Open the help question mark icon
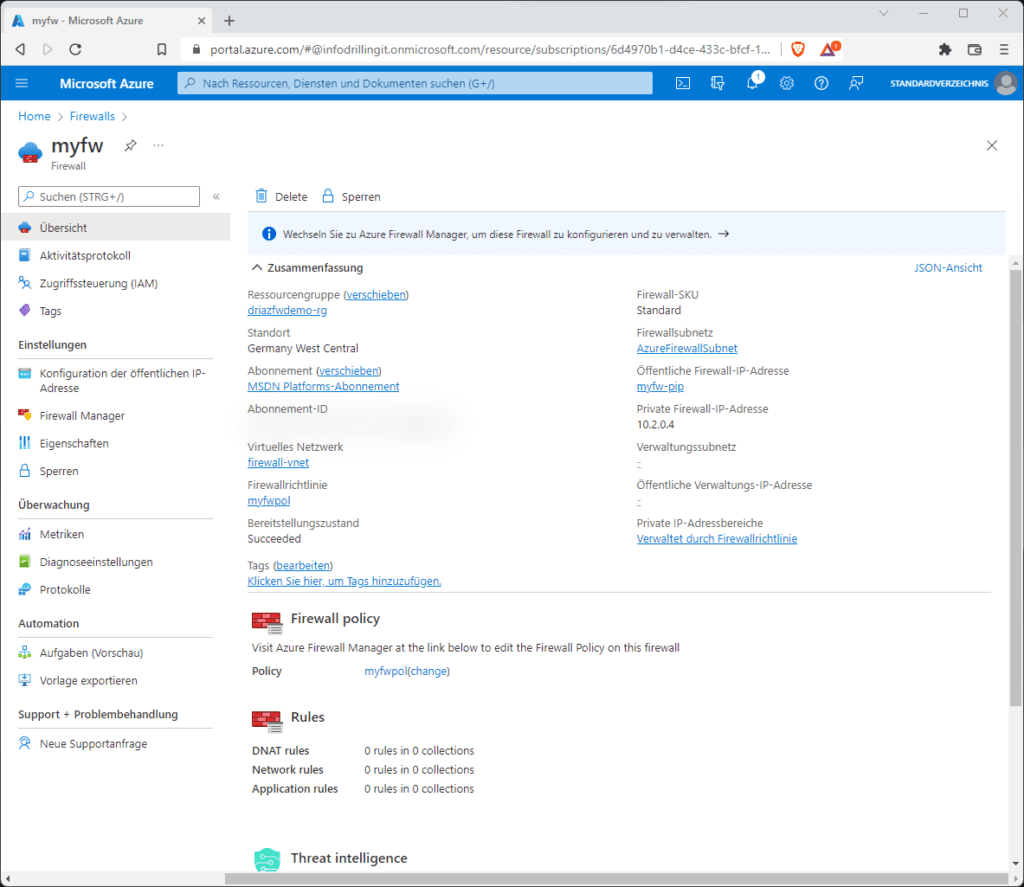Viewport: 1024px width, 887px height. tap(821, 83)
